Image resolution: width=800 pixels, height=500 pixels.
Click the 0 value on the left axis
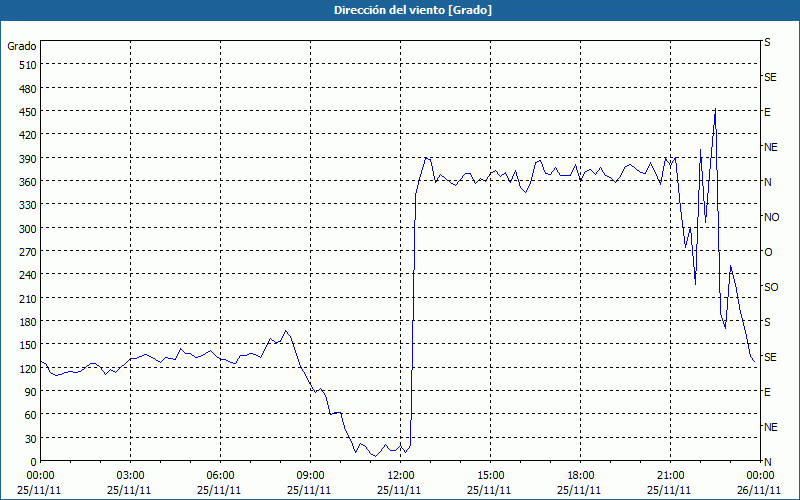[x=34, y=462]
